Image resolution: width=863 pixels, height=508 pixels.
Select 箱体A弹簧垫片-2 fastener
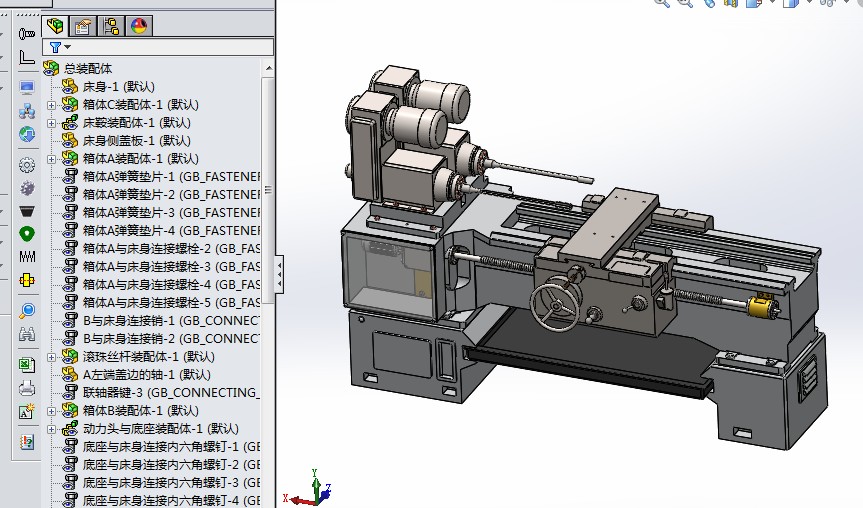171,195
